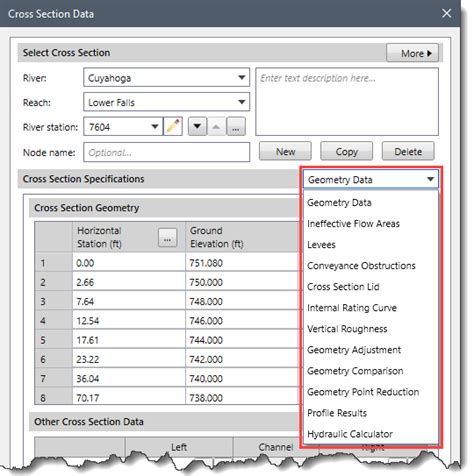Click horizontal station cell 70.17
This screenshot has height=476, width=474.
(129, 397)
